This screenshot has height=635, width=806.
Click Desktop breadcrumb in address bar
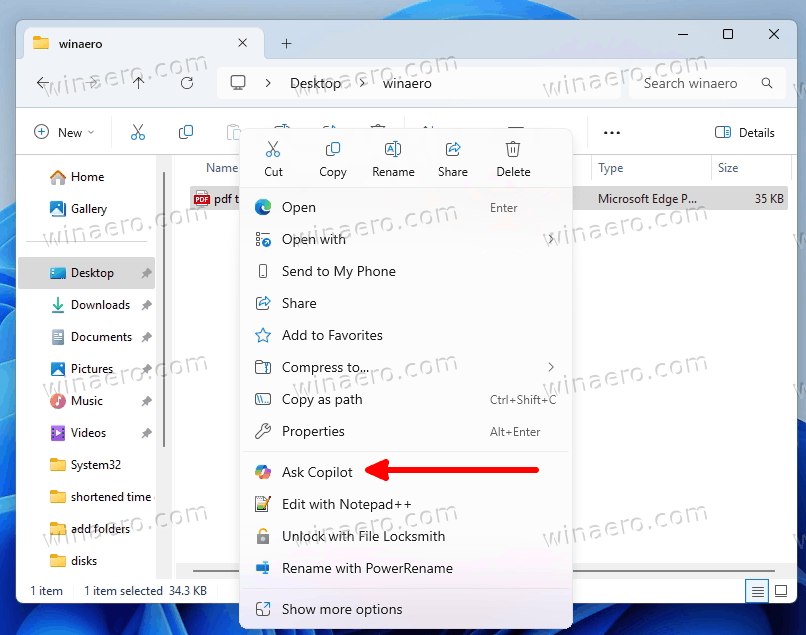[316, 83]
